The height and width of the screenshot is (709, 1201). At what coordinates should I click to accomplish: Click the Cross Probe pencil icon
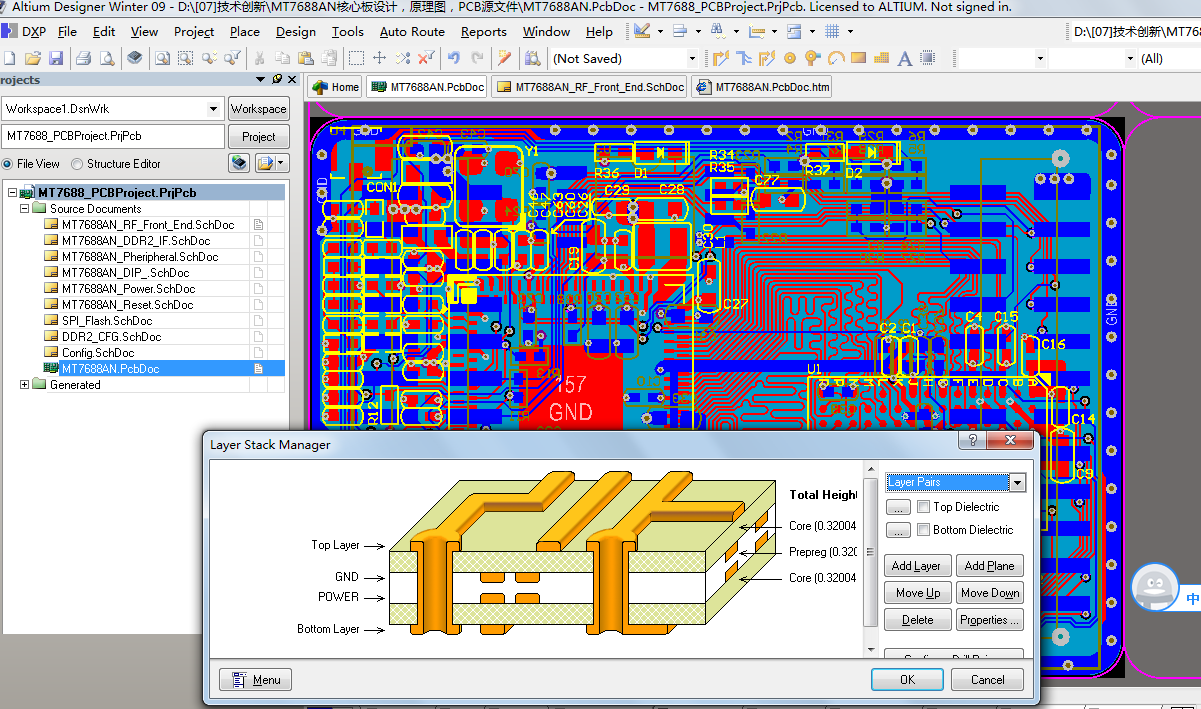coord(504,58)
